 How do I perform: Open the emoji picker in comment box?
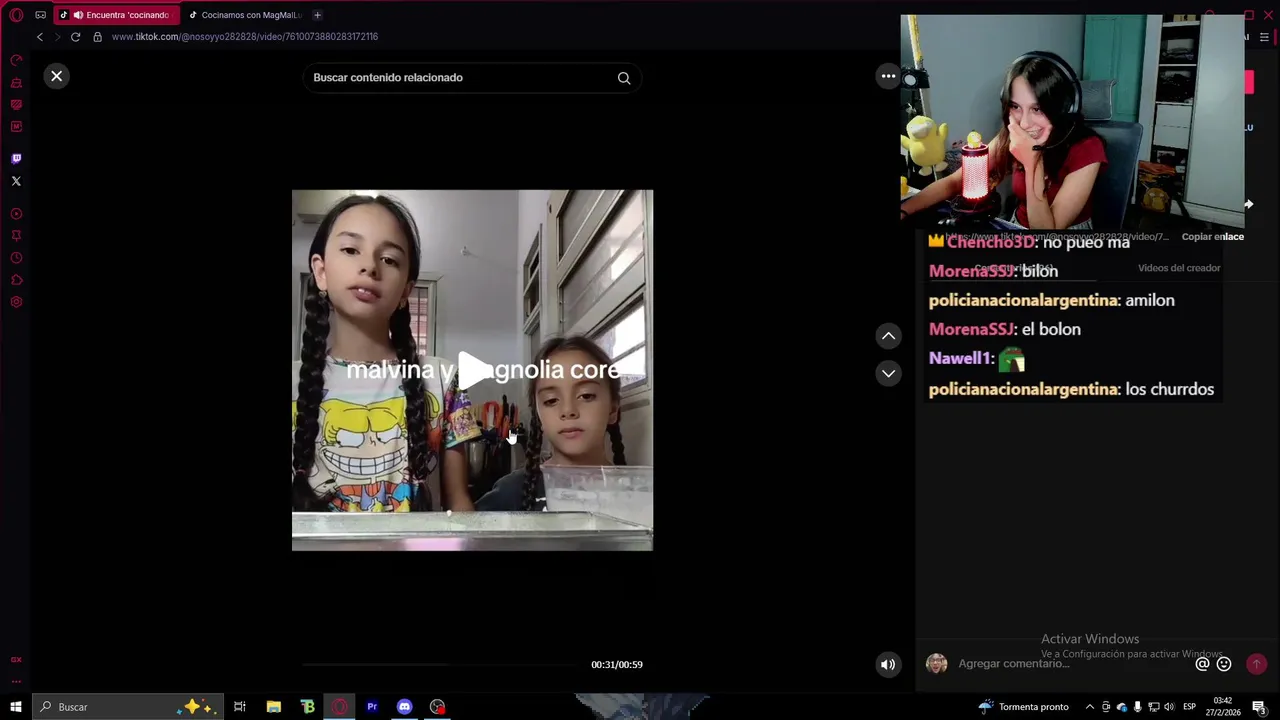pyautogui.click(x=1224, y=664)
